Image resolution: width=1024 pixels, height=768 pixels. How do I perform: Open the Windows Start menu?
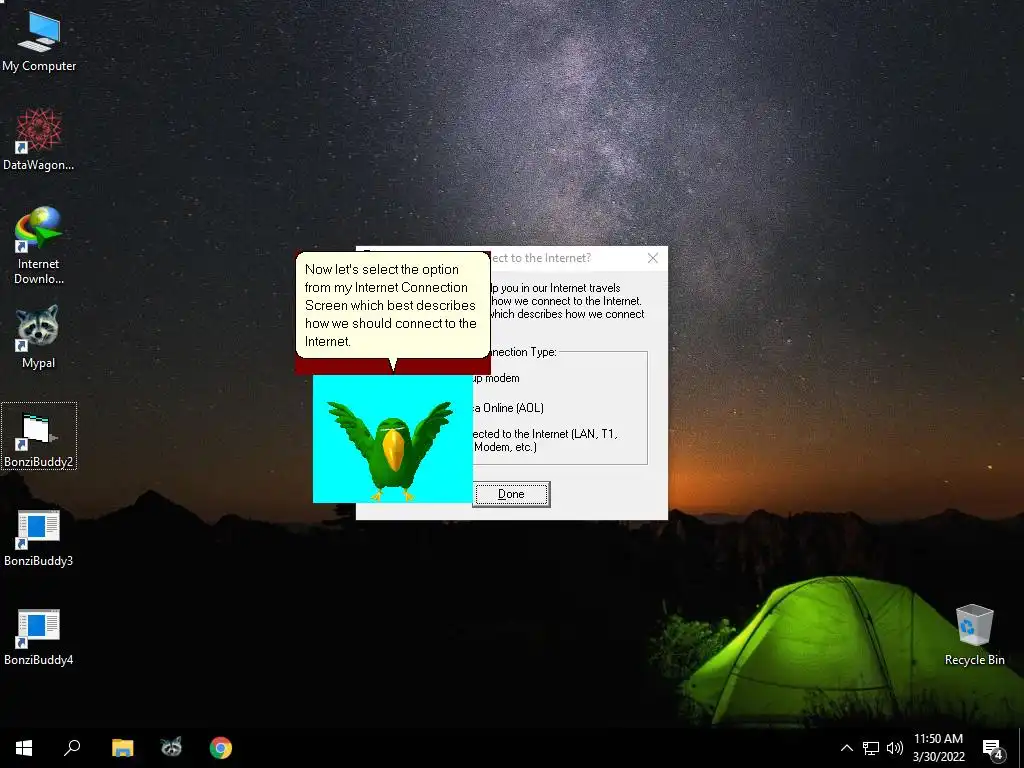24,748
